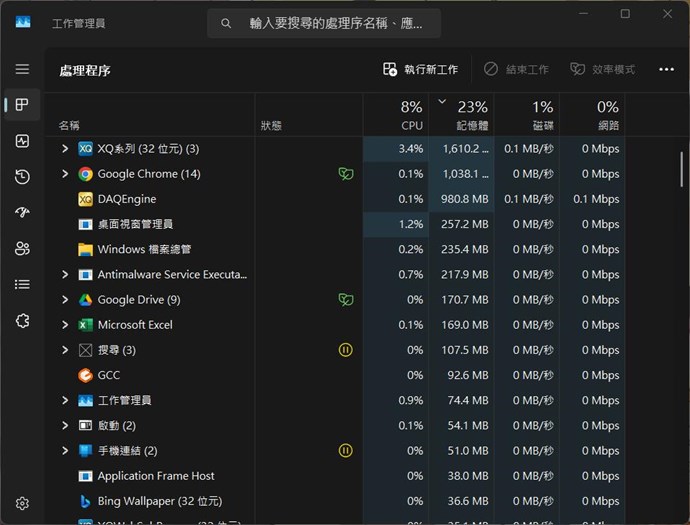
Task: Open the Users page in sidebar
Action: pos(22,249)
